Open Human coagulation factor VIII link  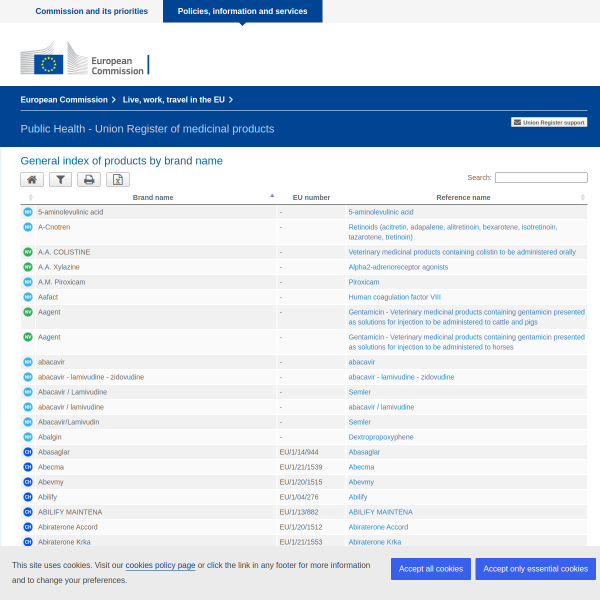coord(395,297)
